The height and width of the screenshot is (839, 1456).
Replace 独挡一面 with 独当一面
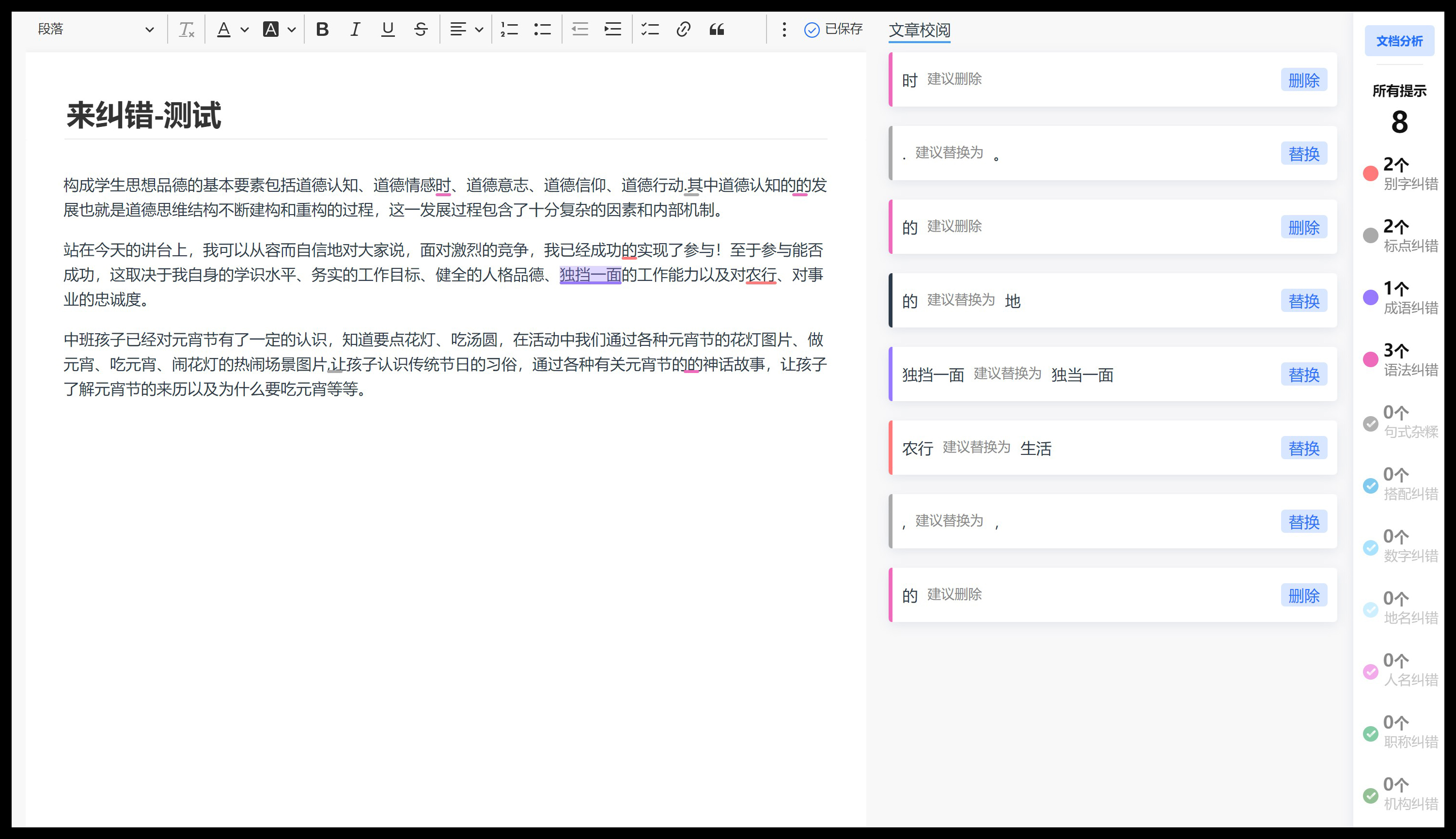tap(1304, 374)
